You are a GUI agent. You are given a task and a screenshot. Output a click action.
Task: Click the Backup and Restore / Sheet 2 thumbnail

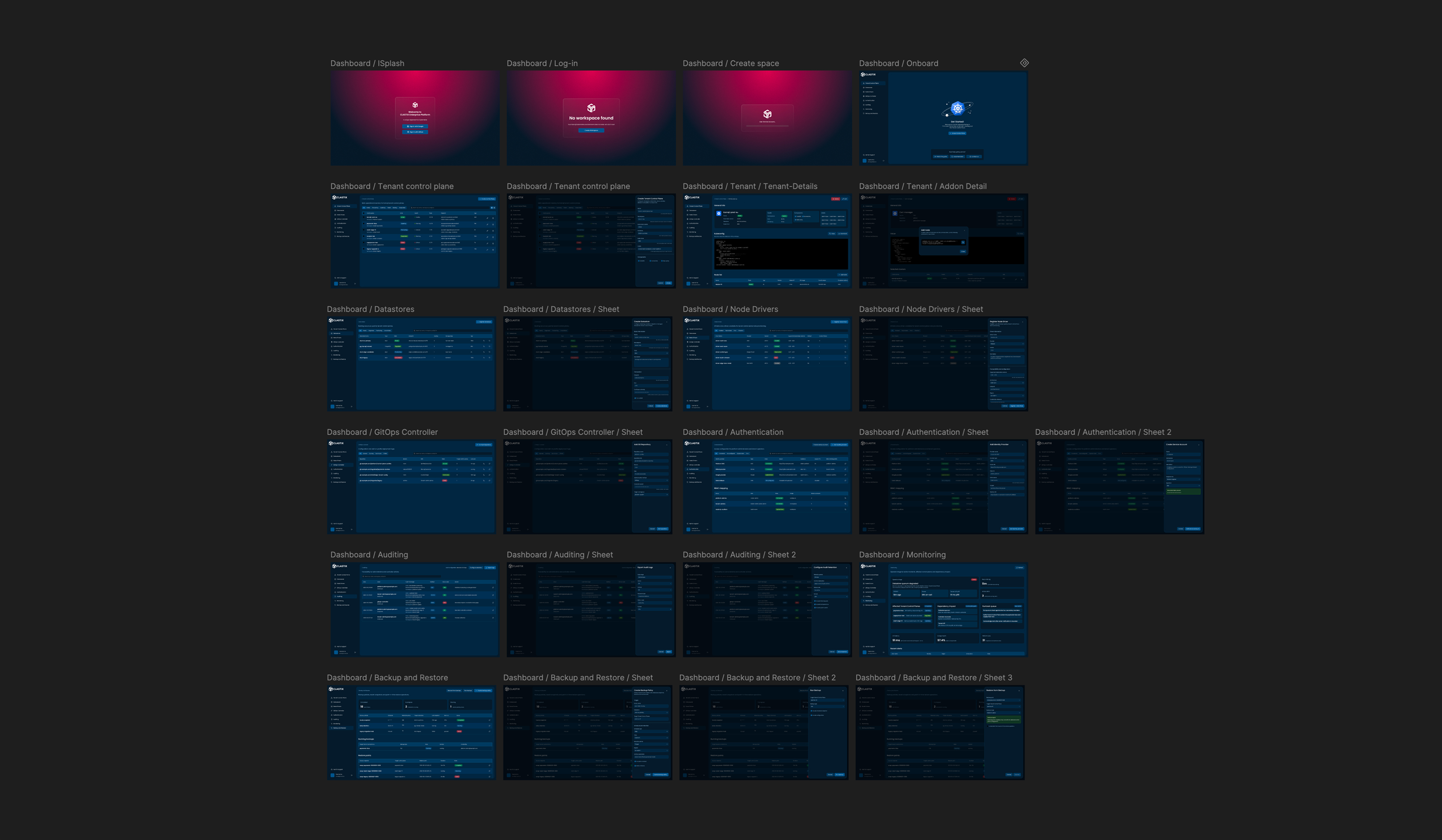click(763, 733)
